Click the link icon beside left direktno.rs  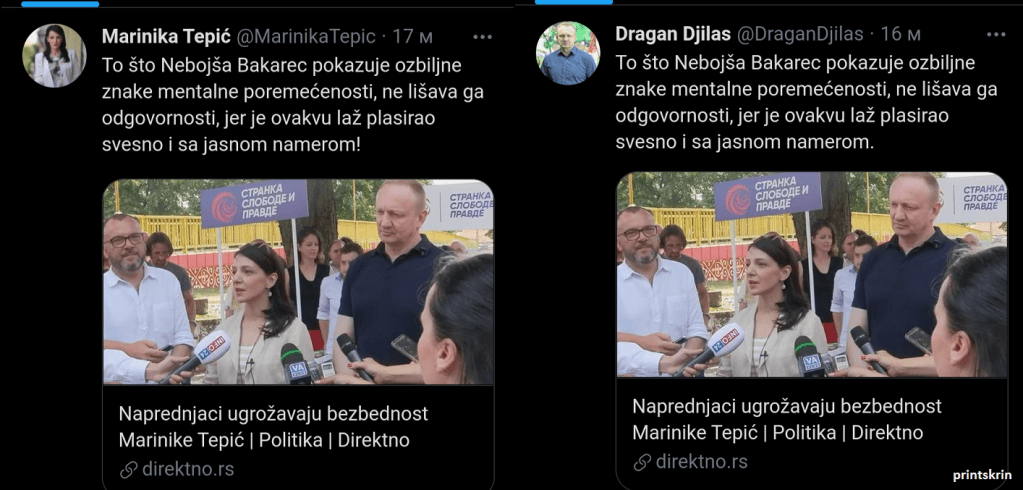coord(129,469)
